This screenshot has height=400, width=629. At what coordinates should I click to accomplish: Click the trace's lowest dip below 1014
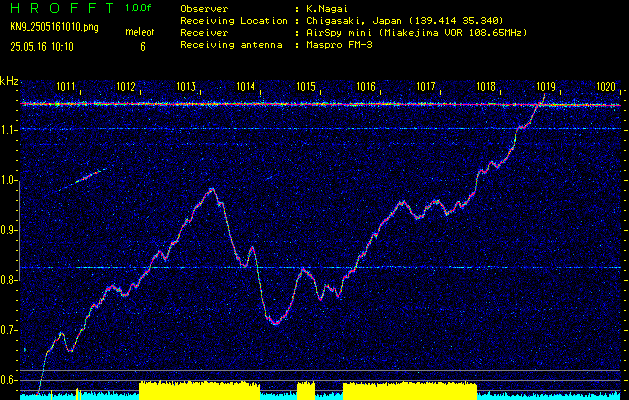(x=275, y=323)
